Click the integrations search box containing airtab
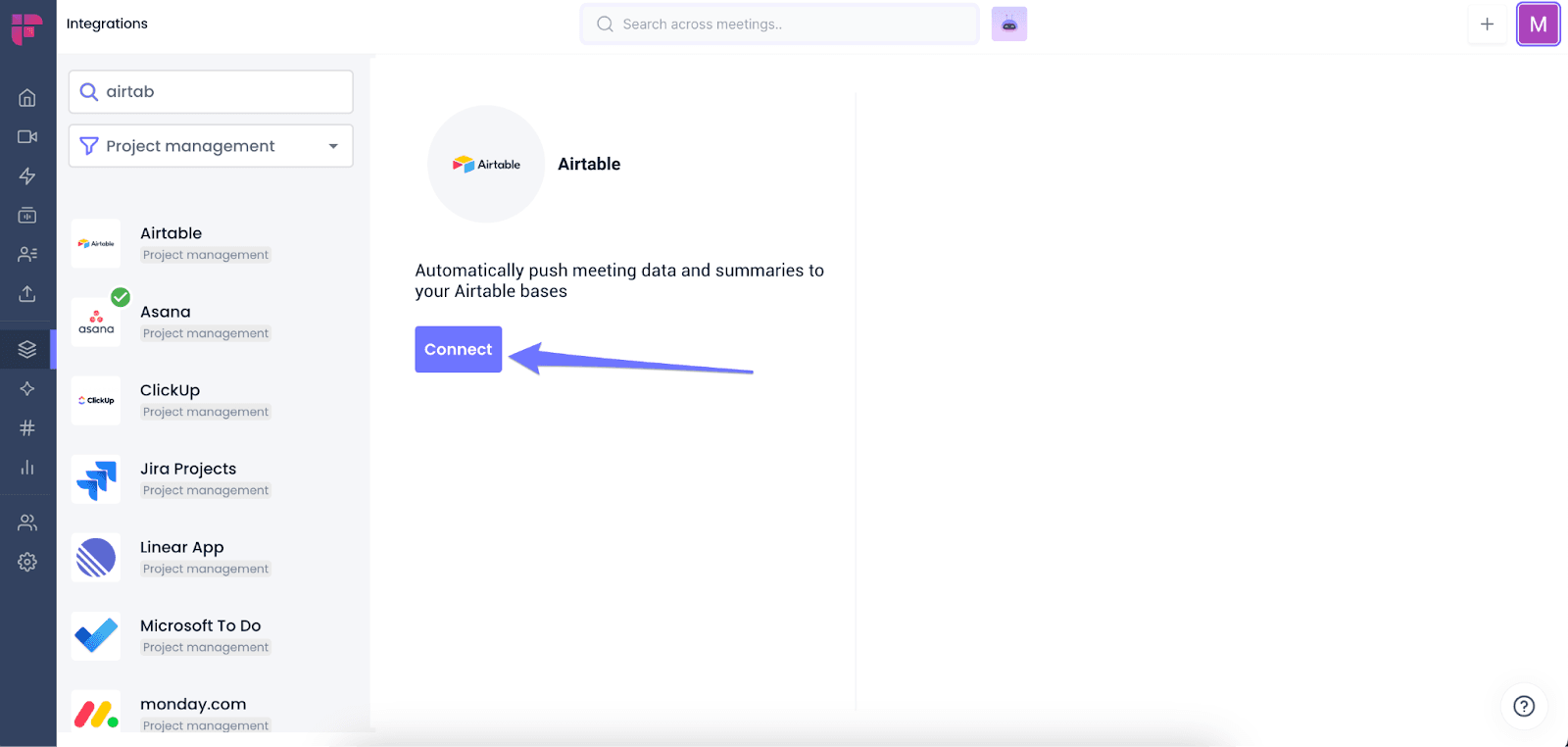This screenshot has height=747, width=1568. [211, 91]
